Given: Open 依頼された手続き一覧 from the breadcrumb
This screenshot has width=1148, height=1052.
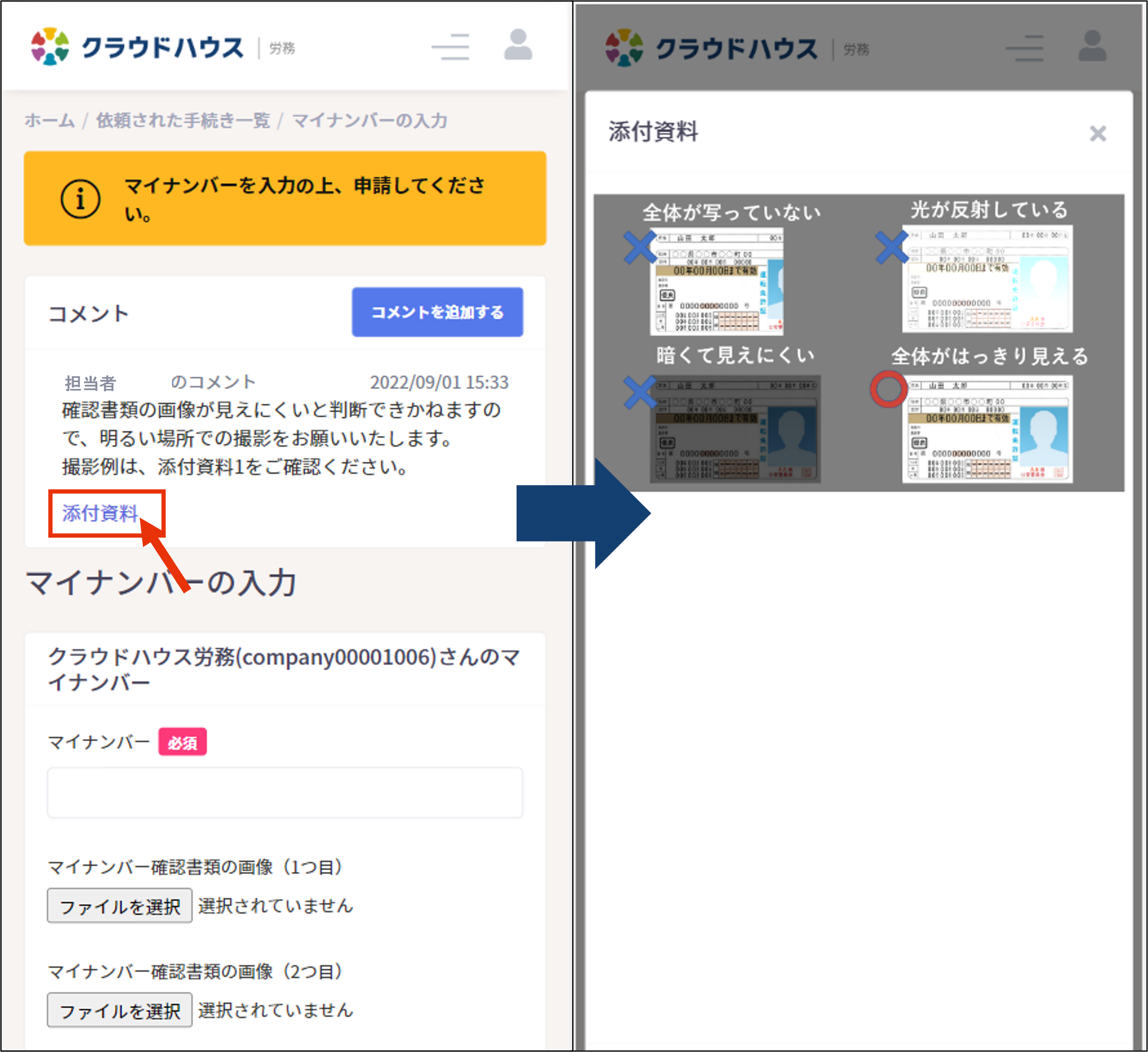Looking at the screenshot, I should 183,120.
